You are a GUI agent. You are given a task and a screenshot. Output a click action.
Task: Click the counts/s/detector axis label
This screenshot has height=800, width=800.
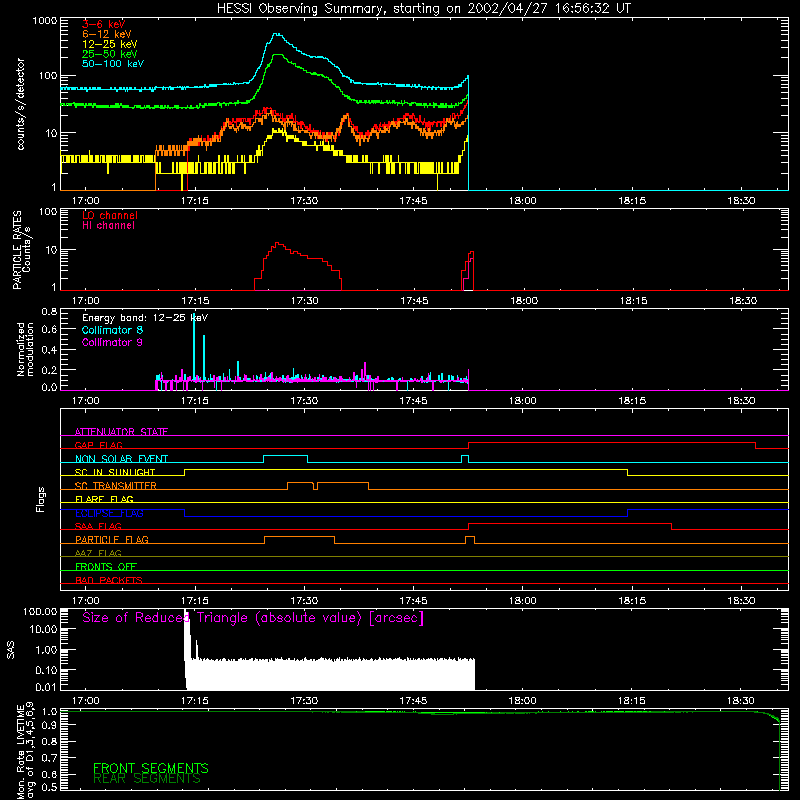tap(21, 104)
